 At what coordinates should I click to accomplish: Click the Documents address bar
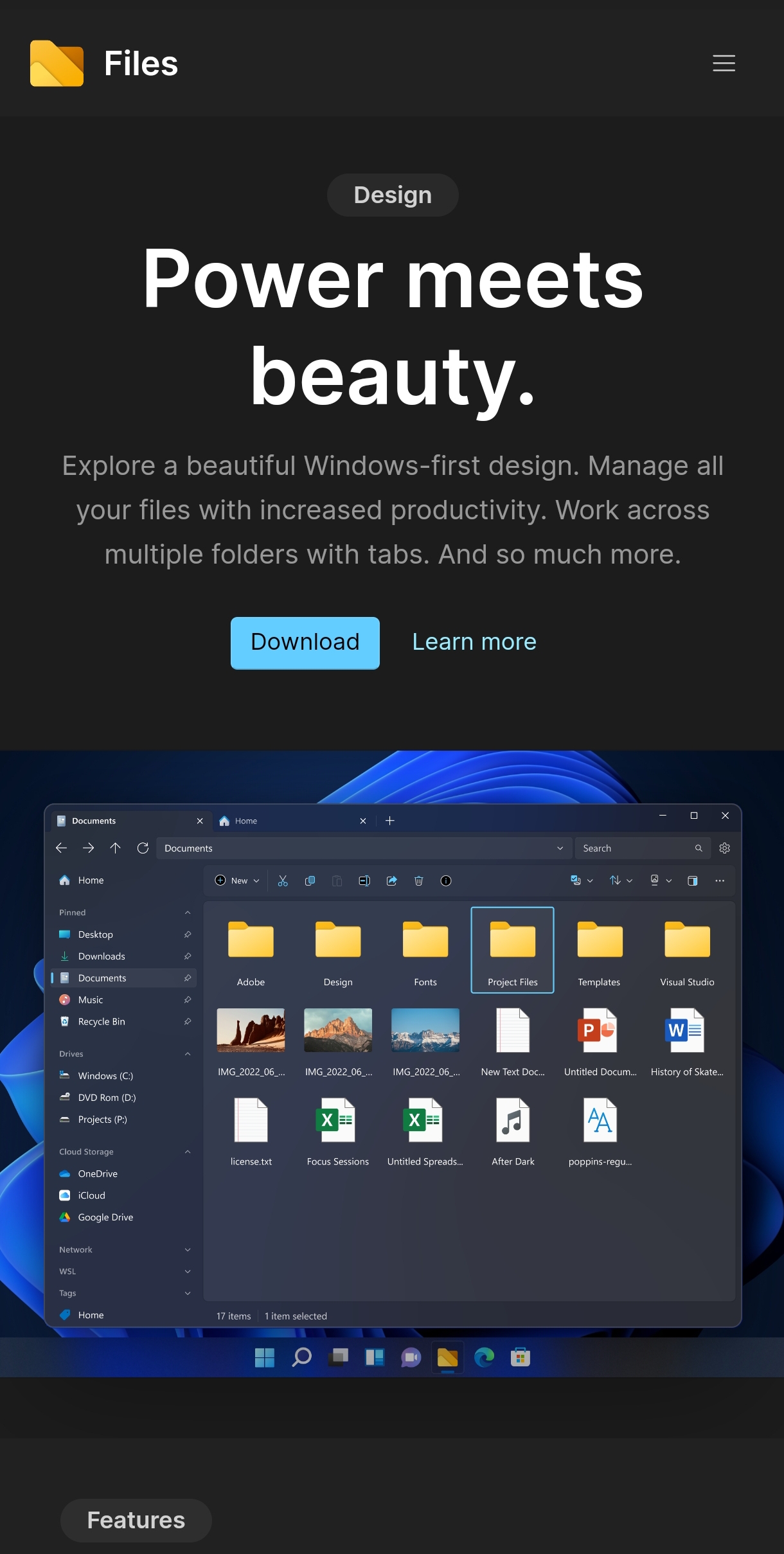[364, 848]
